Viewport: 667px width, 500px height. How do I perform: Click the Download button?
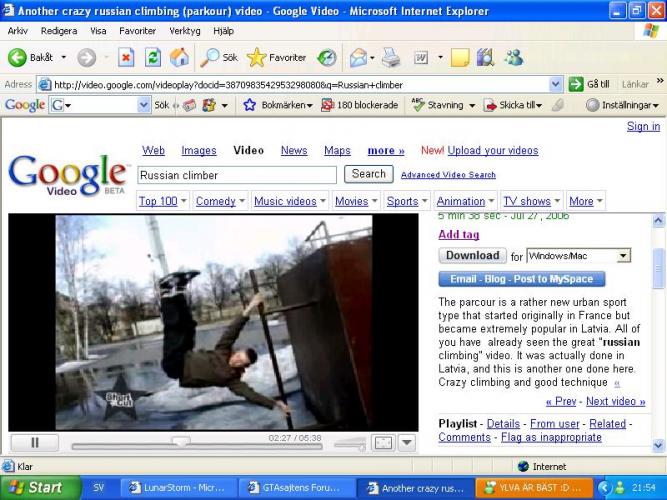point(472,256)
